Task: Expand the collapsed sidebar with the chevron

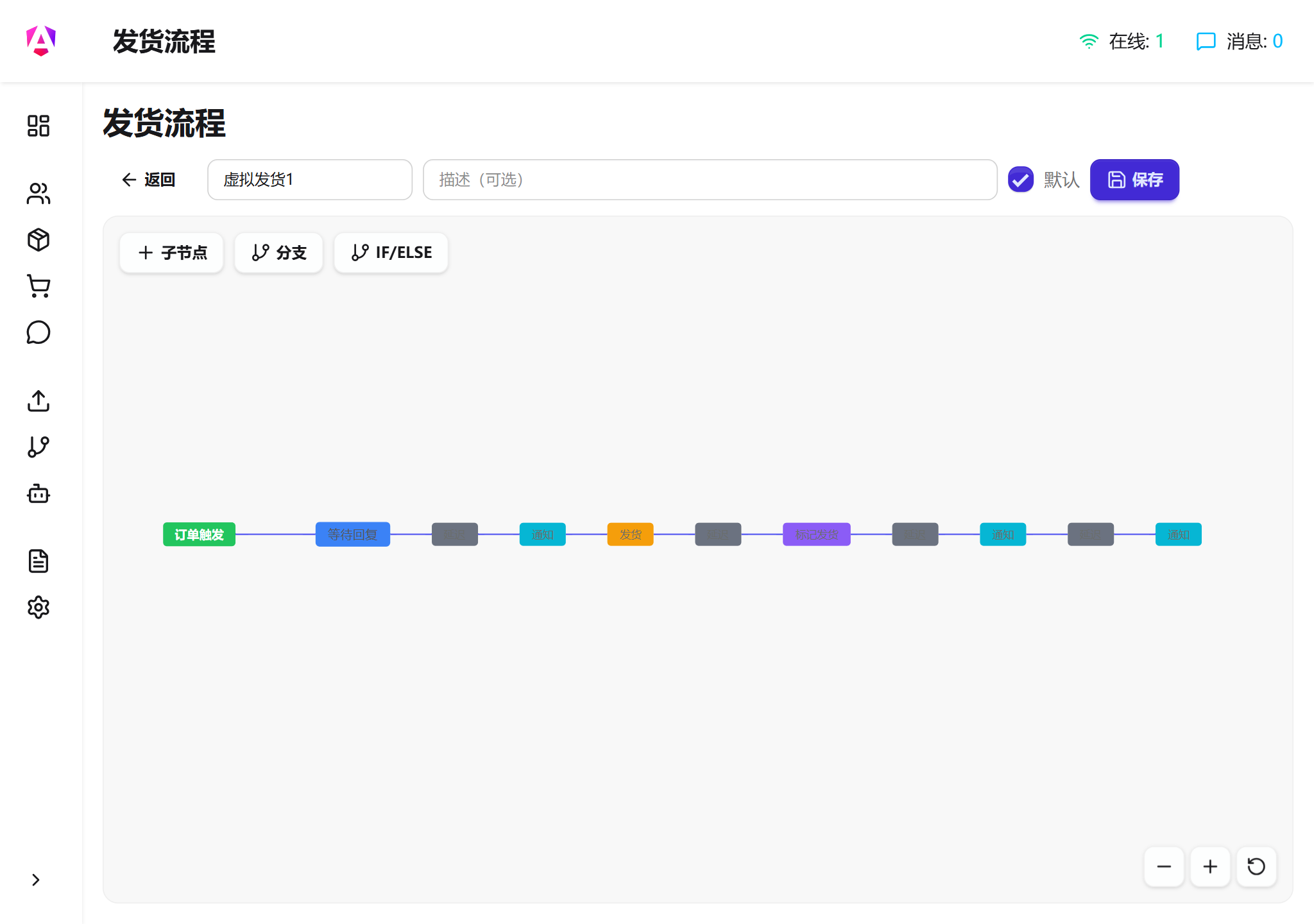Action: tap(36, 880)
